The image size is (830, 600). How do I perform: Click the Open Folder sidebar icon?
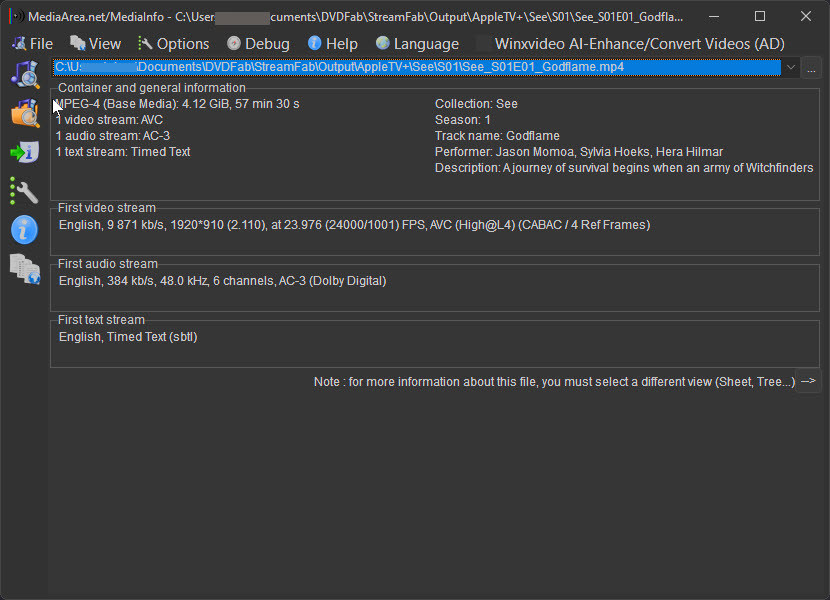pyautogui.click(x=24, y=112)
